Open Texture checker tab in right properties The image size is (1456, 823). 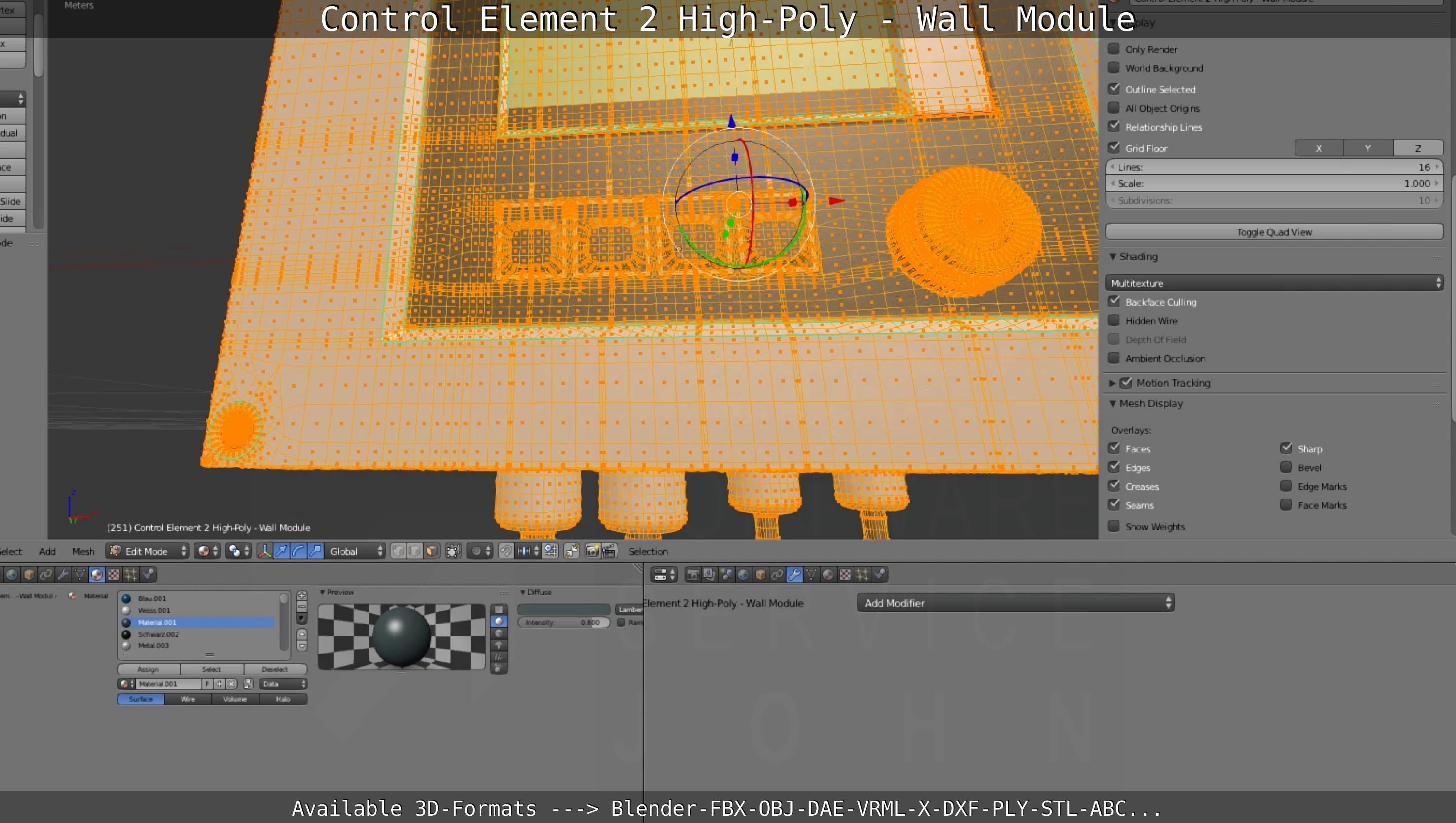pos(845,575)
